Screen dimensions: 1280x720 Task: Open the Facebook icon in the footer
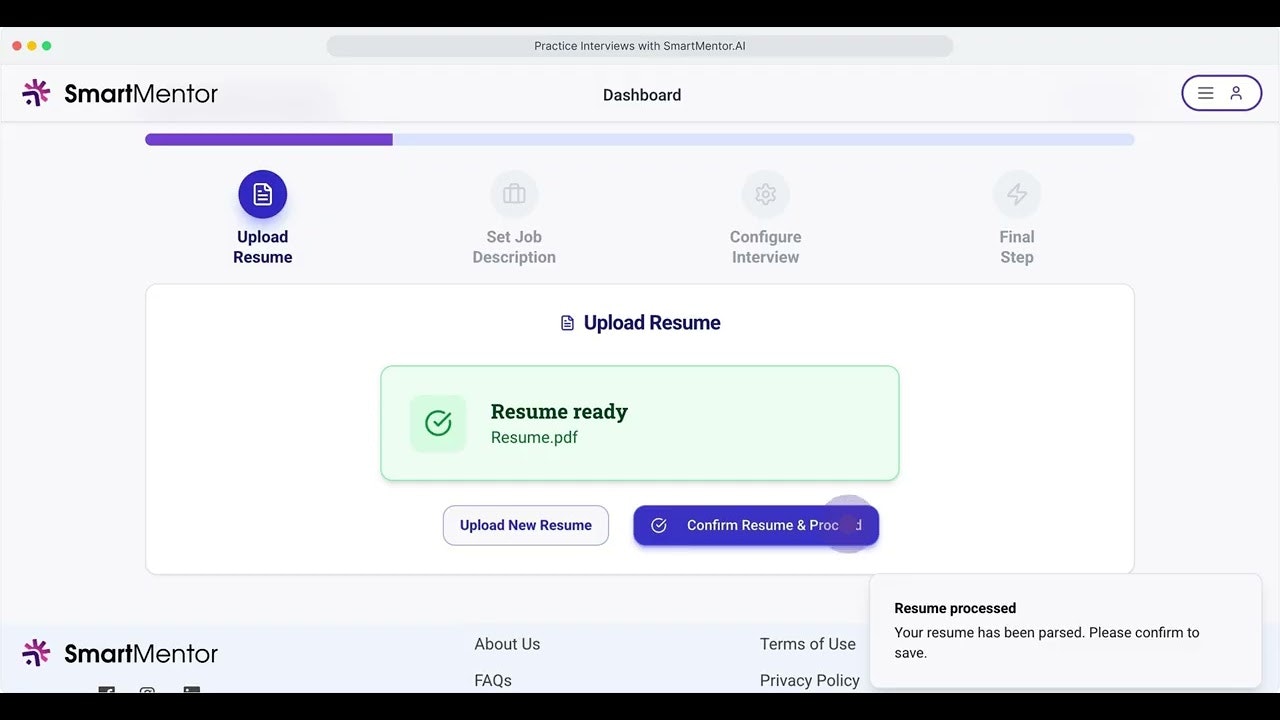106,691
